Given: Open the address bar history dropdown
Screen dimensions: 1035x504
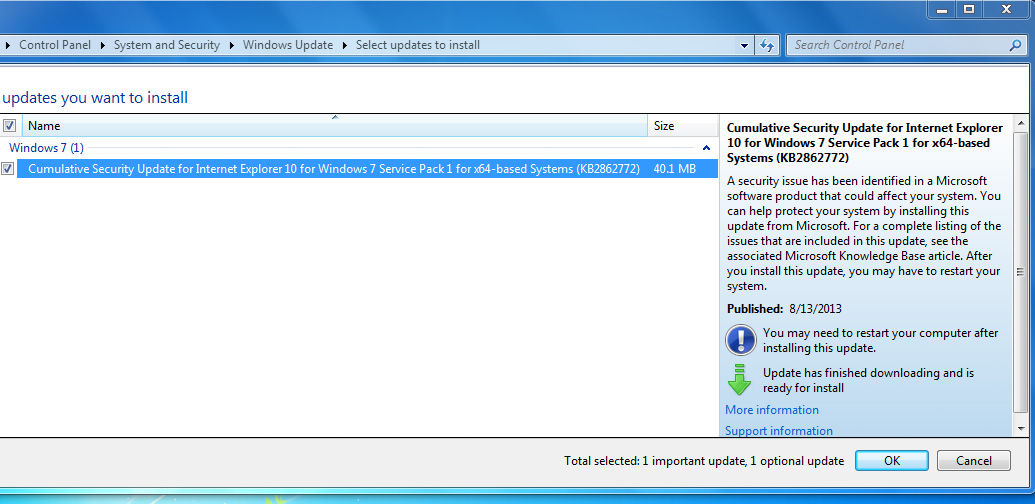Looking at the screenshot, I should tap(744, 45).
